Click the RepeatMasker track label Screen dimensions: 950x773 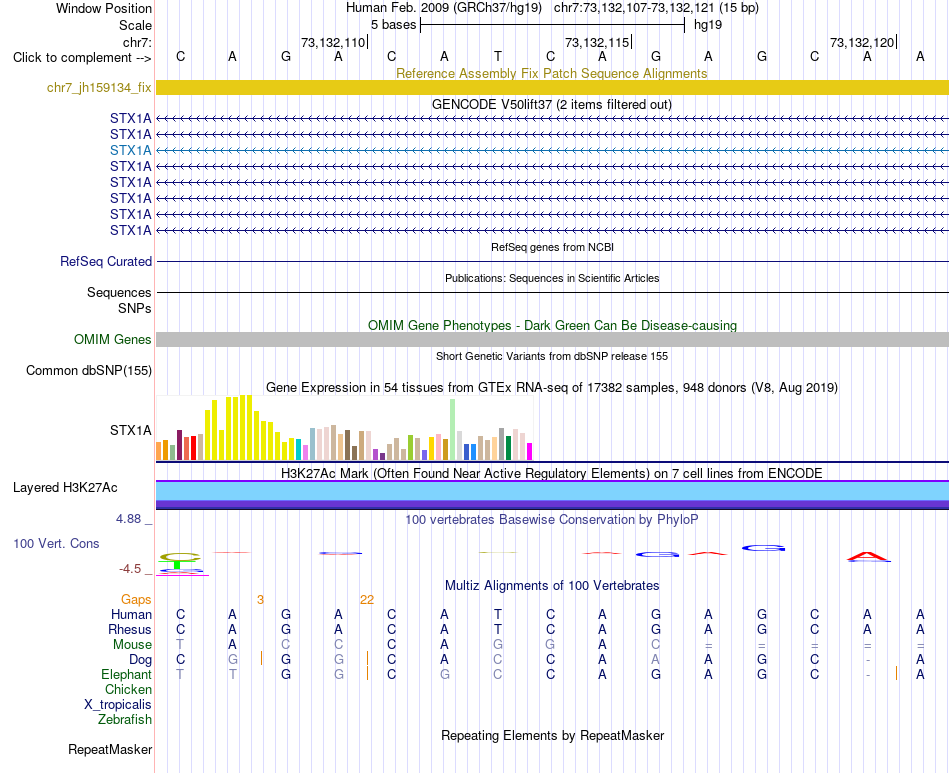110,749
